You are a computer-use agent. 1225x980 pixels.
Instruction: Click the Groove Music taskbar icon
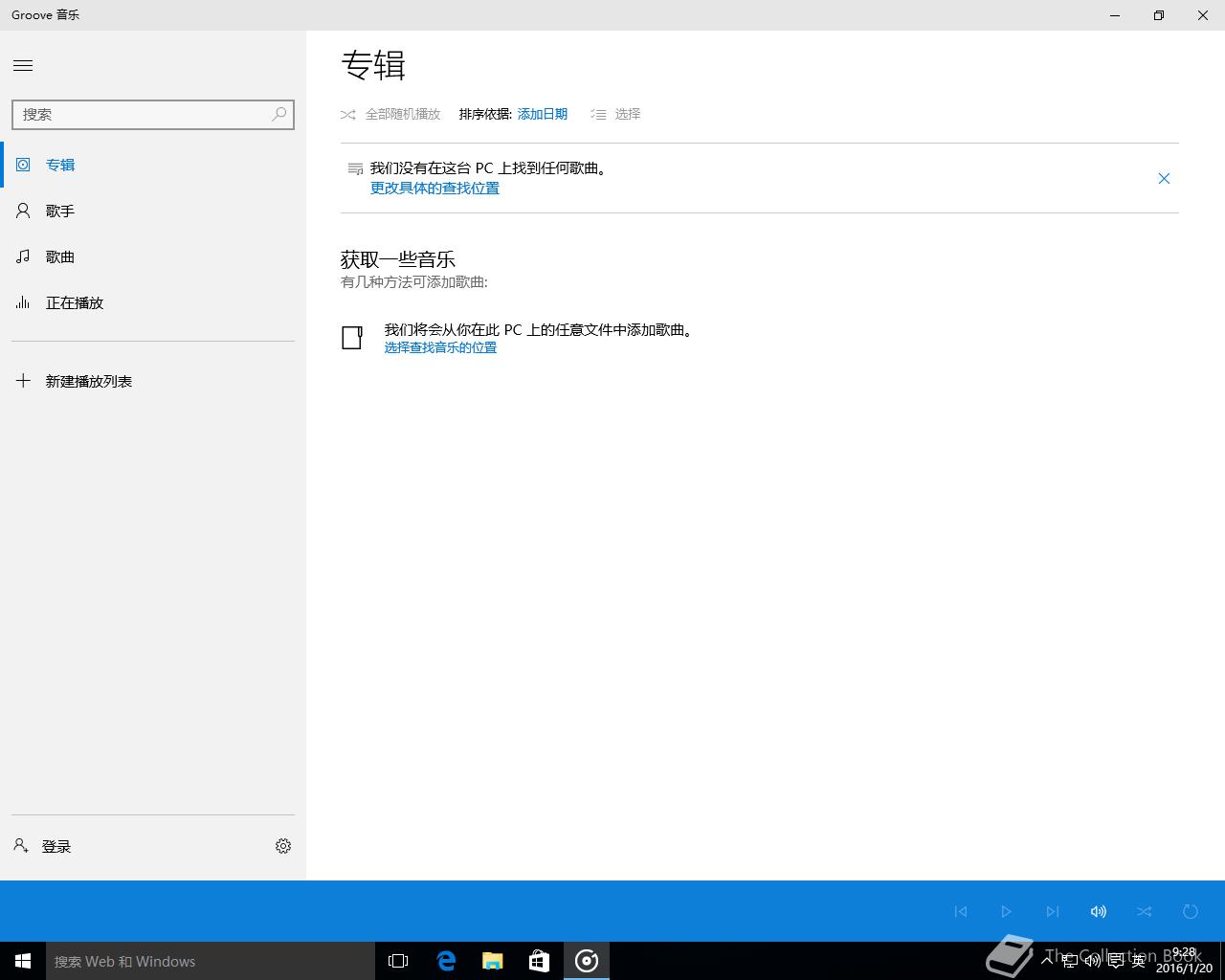(586, 961)
